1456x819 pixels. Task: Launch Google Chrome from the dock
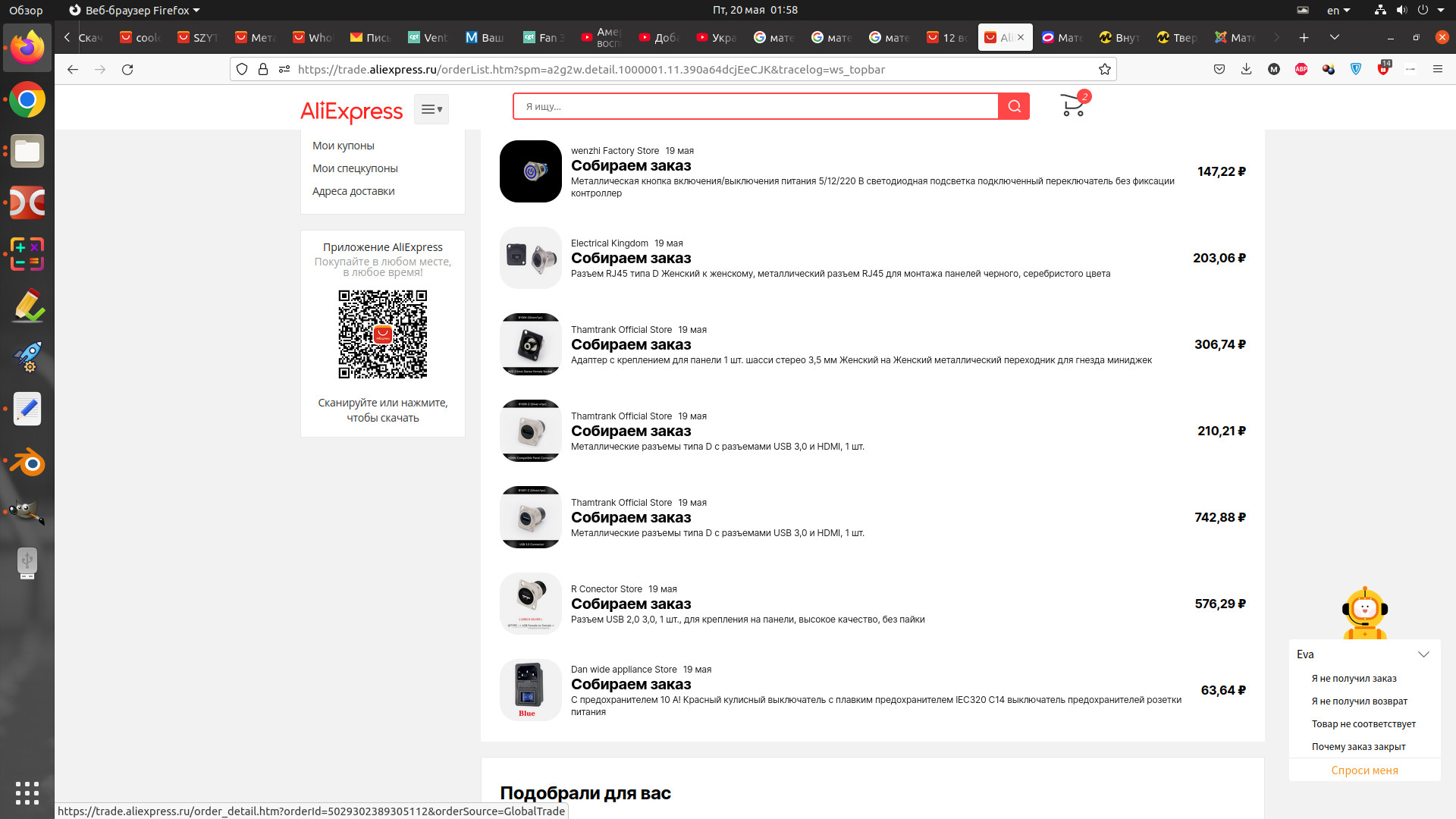(27, 100)
